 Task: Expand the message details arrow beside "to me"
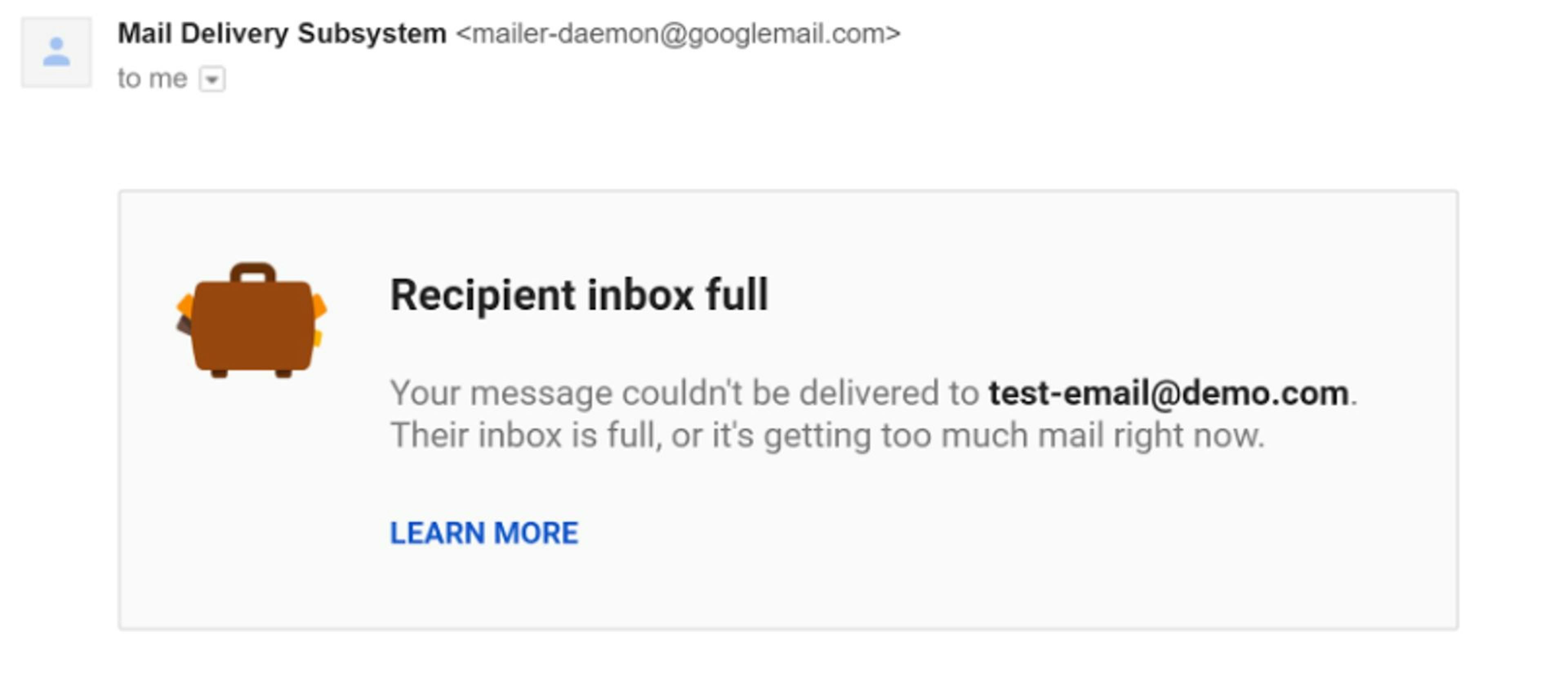212,79
